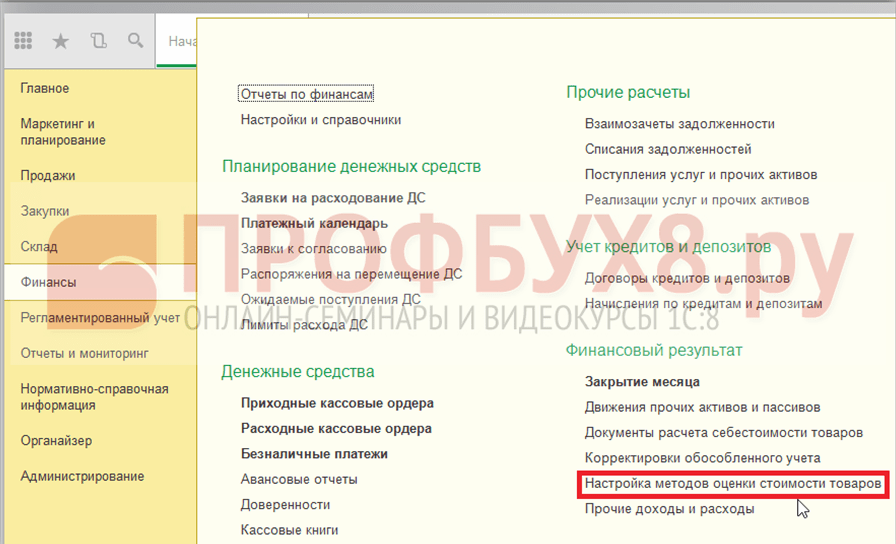
Task: Open the Главное section
Action: (45, 88)
